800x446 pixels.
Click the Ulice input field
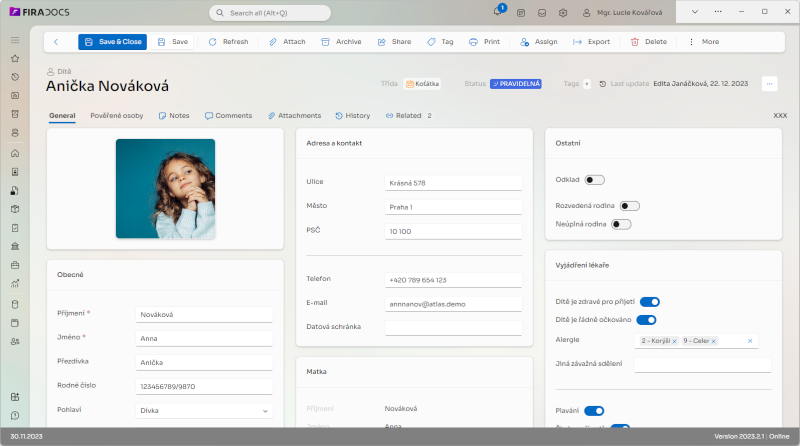click(x=454, y=183)
